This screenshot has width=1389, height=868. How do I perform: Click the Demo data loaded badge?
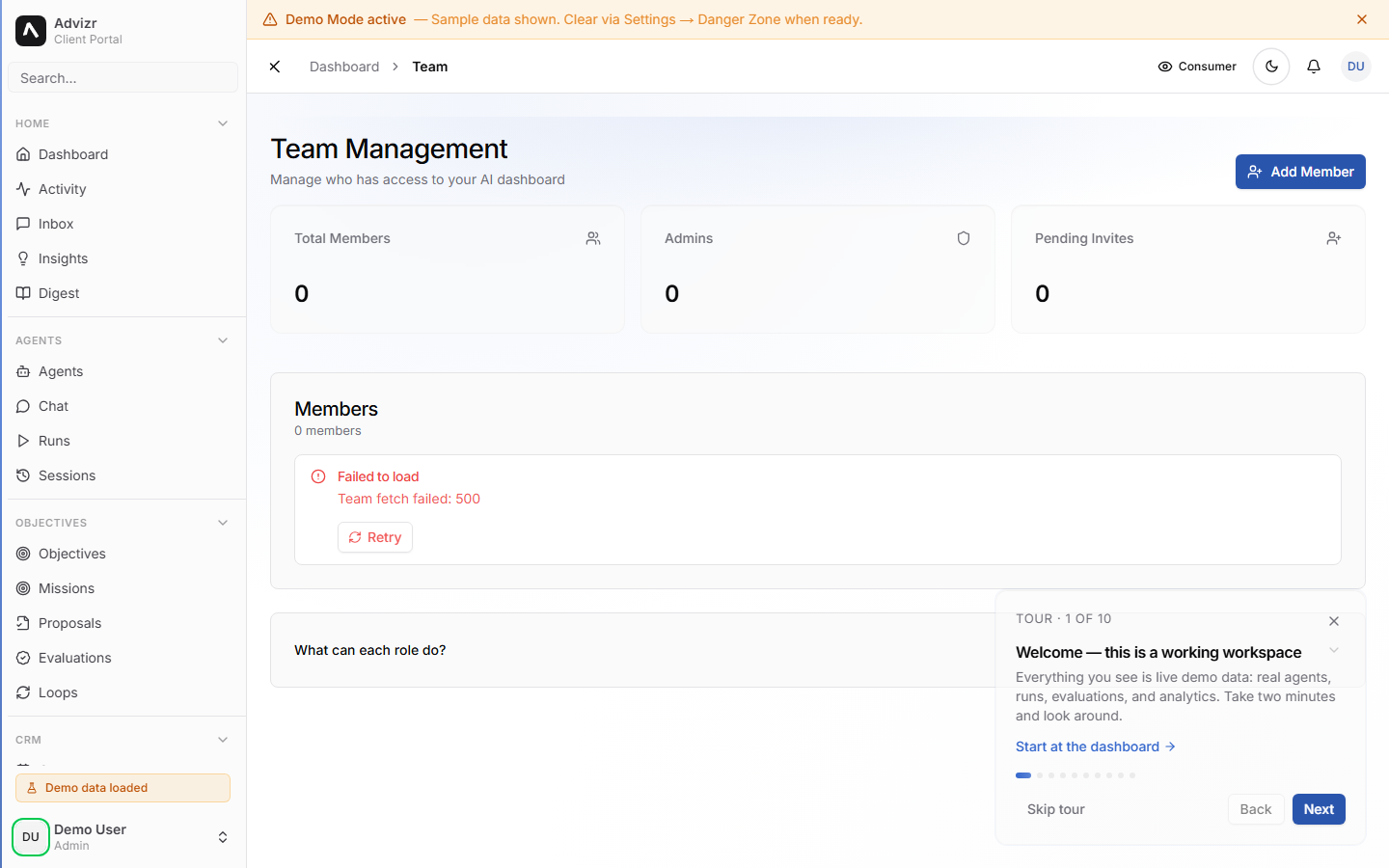(x=123, y=788)
